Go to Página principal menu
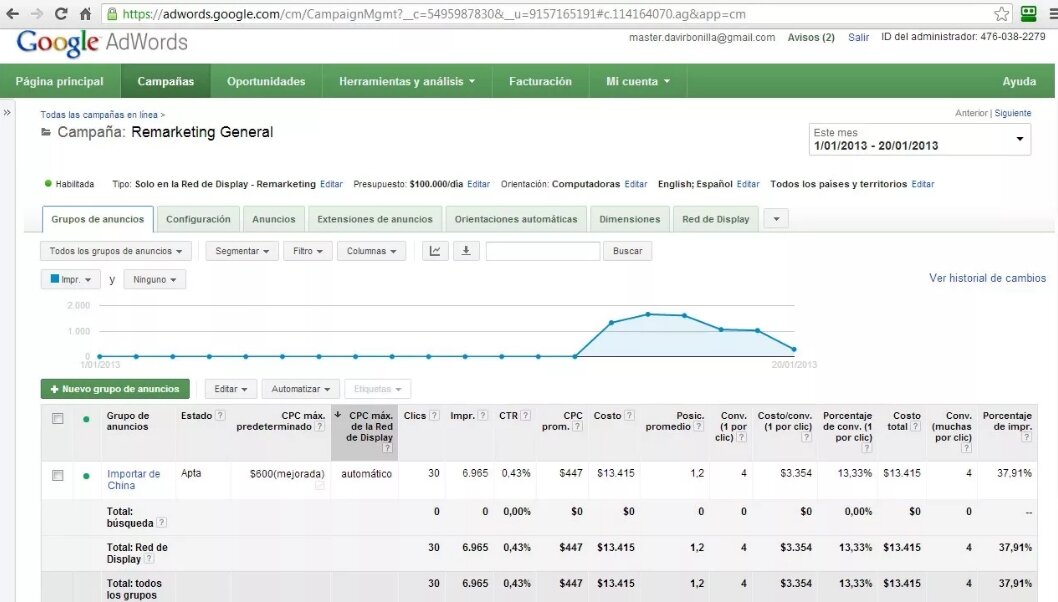 tap(59, 81)
